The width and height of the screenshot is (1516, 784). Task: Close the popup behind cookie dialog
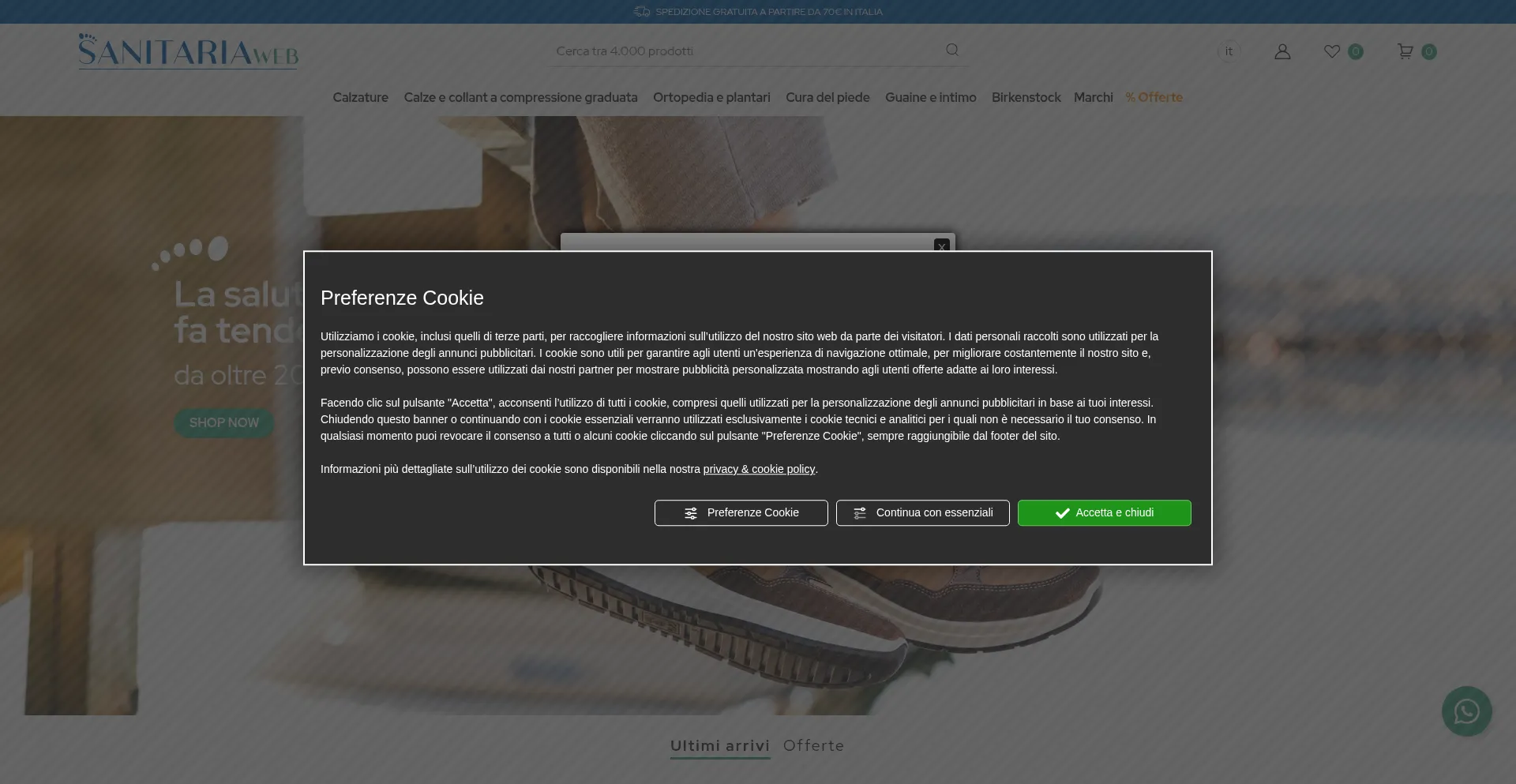[941, 246]
